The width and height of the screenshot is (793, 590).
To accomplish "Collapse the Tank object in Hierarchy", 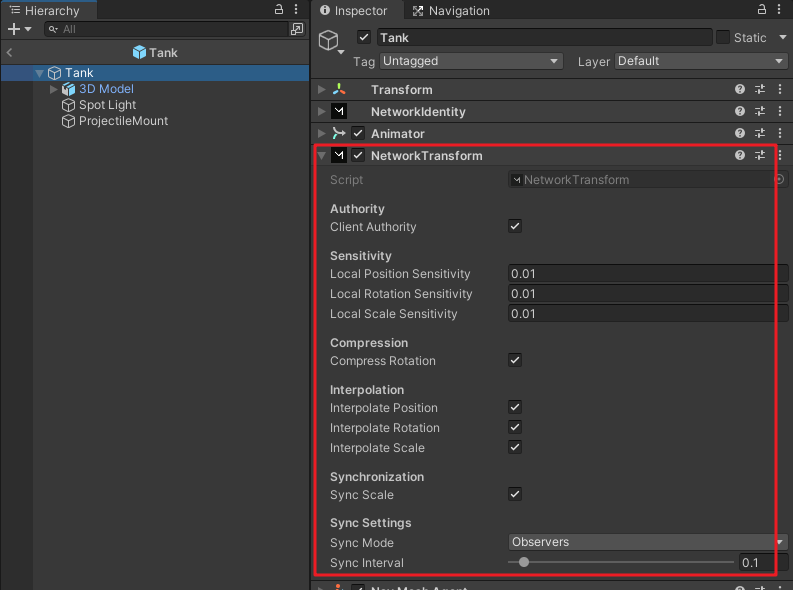I will pyautogui.click(x=39, y=73).
